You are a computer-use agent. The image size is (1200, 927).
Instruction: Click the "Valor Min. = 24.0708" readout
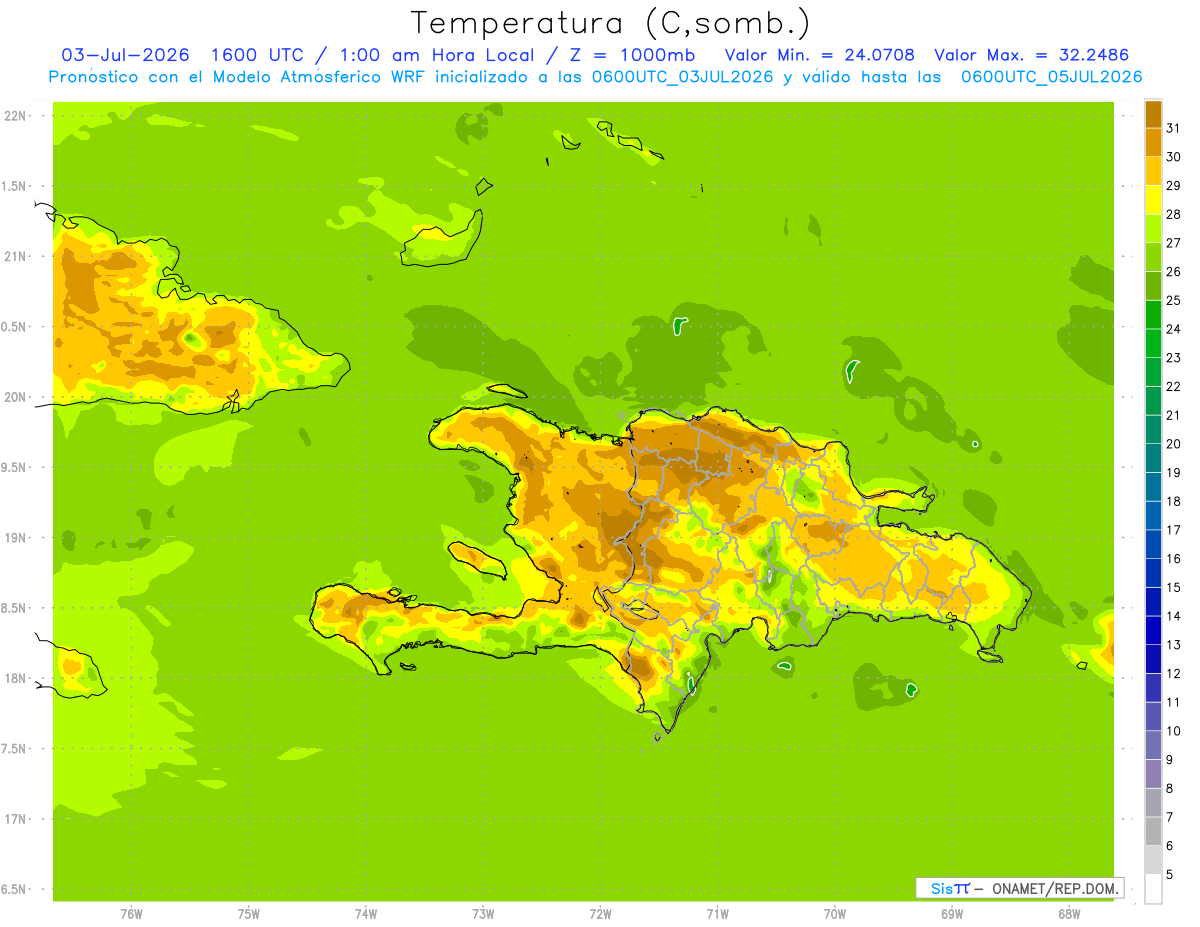click(x=819, y=55)
